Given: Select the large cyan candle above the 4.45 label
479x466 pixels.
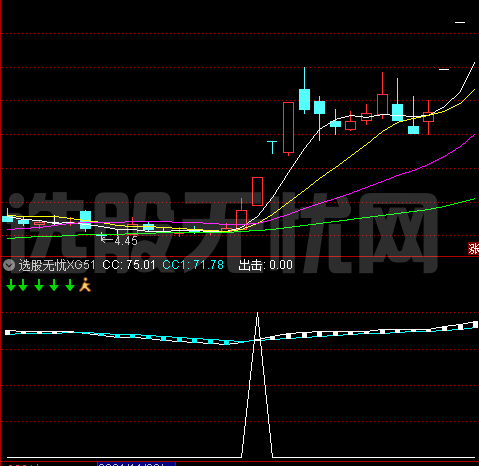Looking at the screenshot, I should [86, 220].
